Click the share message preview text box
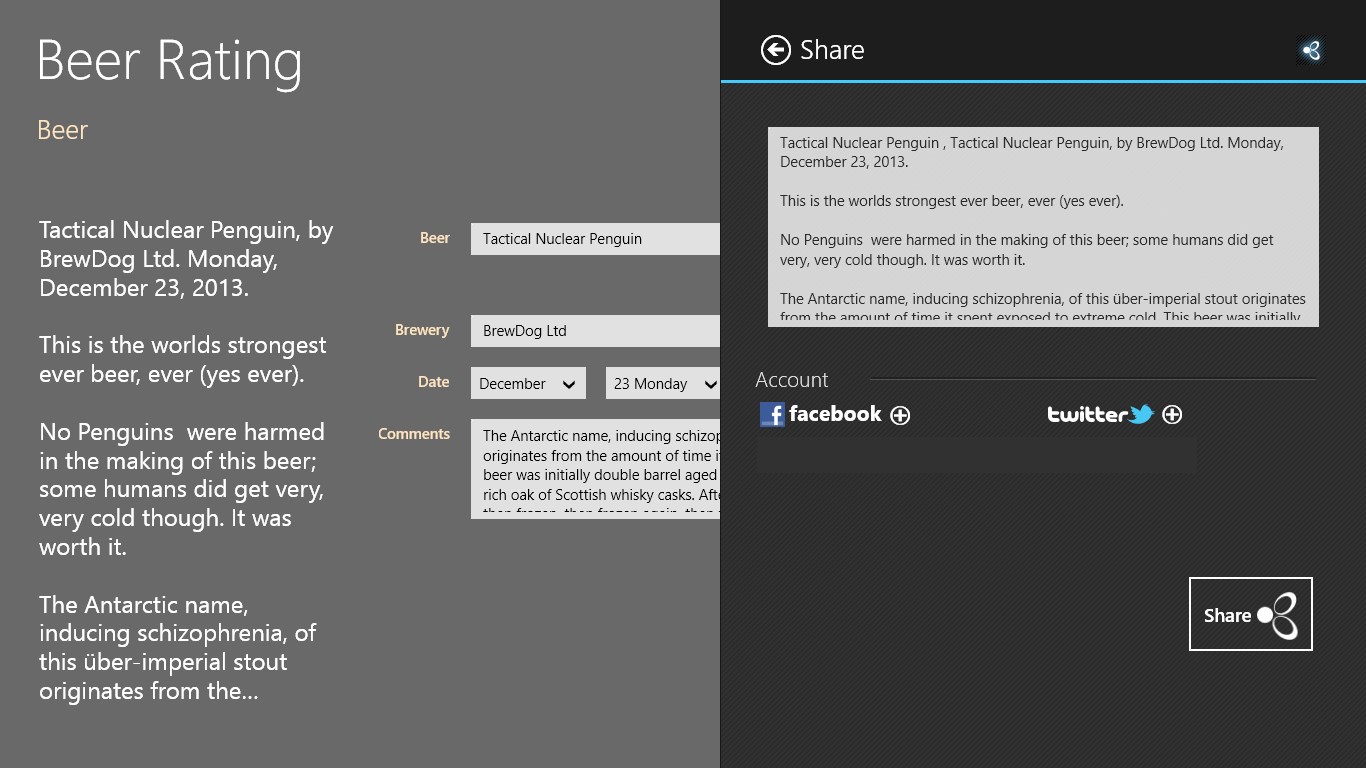The width and height of the screenshot is (1366, 768). coord(1043,226)
